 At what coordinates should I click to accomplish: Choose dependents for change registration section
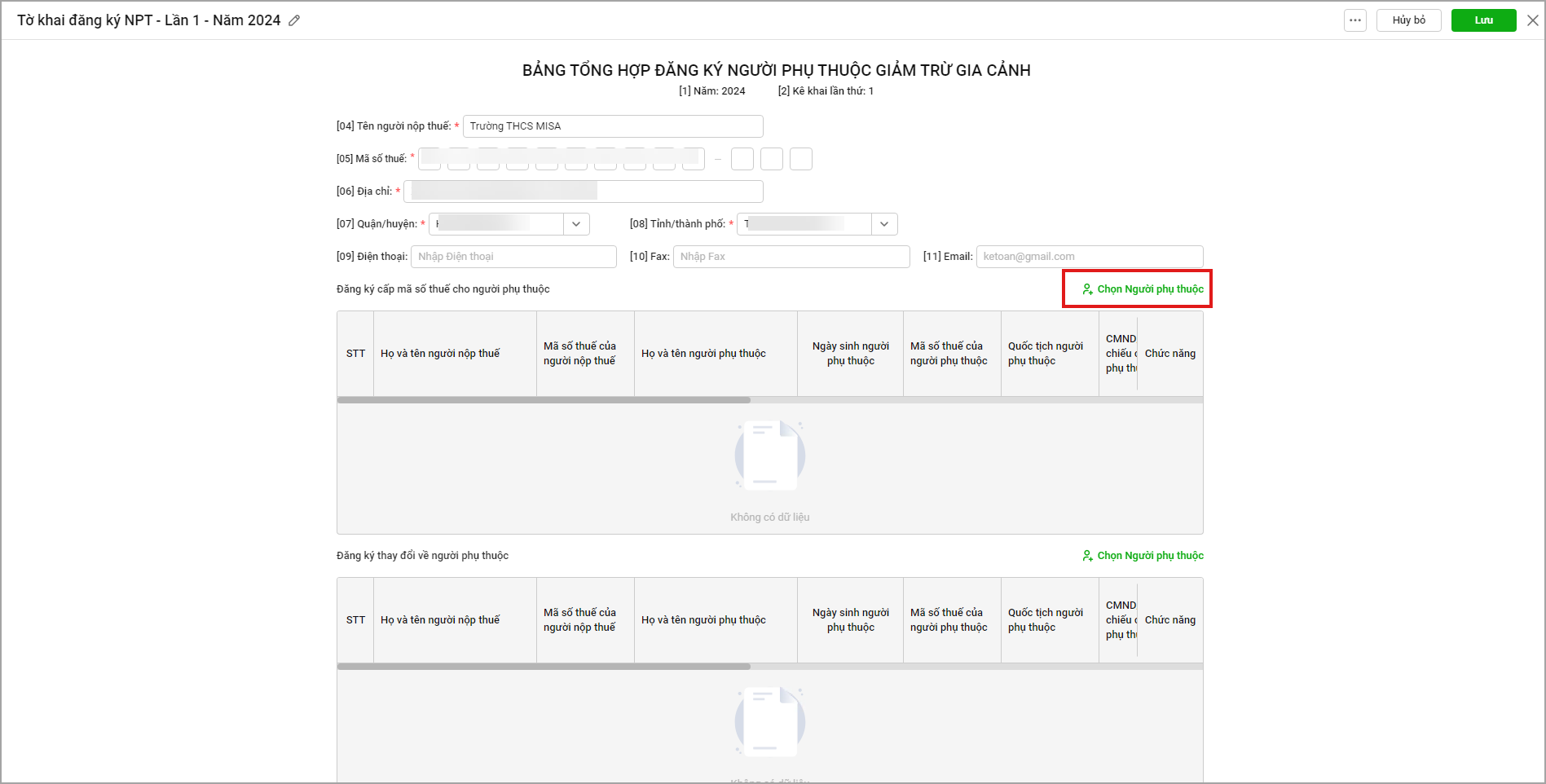pos(1143,556)
